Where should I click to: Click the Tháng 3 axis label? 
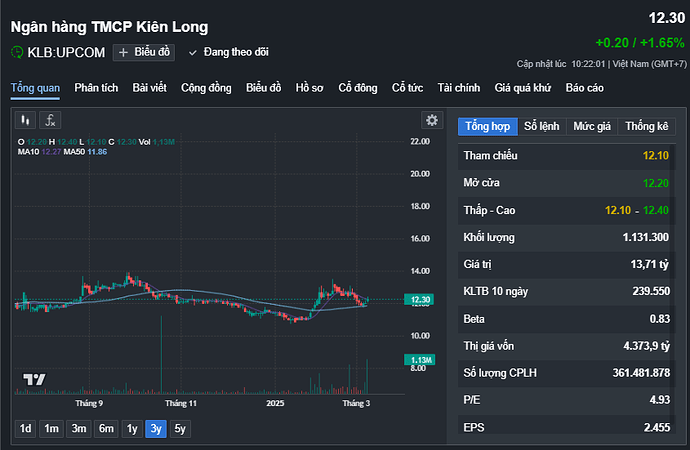pyautogui.click(x=356, y=403)
